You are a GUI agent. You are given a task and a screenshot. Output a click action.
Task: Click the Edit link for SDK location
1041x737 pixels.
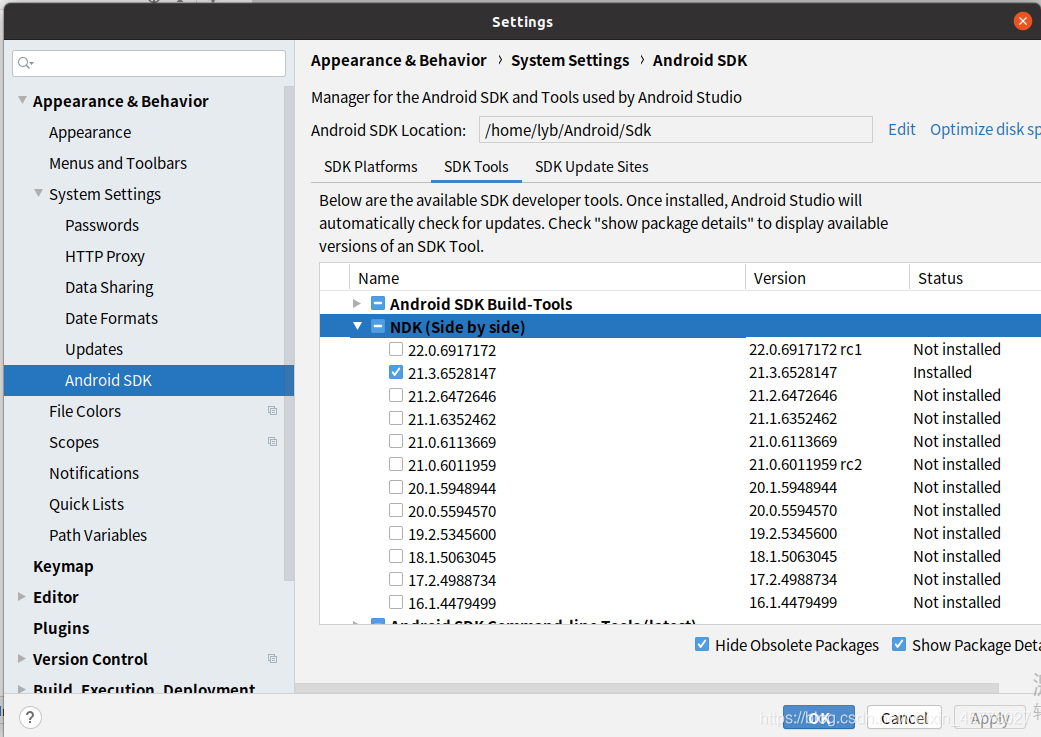pyautogui.click(x=902, y=129)
